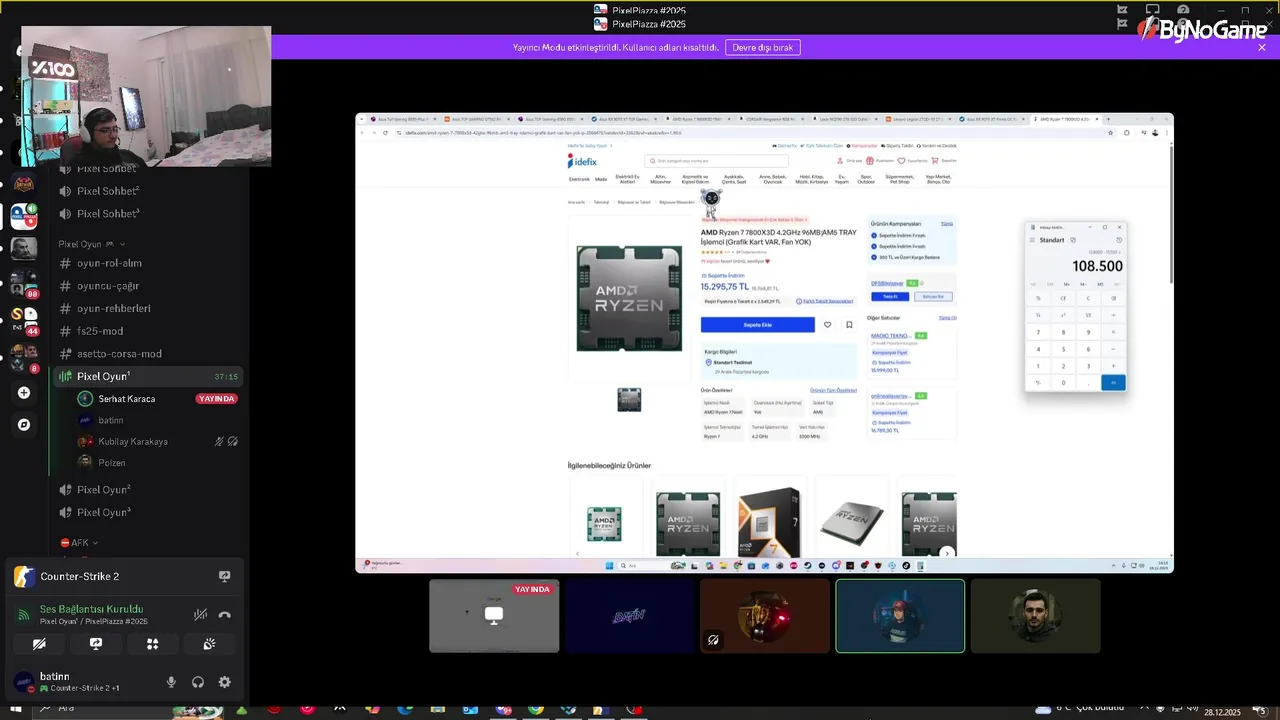Turn on the camera in the voice panel
Viewport: 1280px width, 720px height.
[x=39, y=644]
